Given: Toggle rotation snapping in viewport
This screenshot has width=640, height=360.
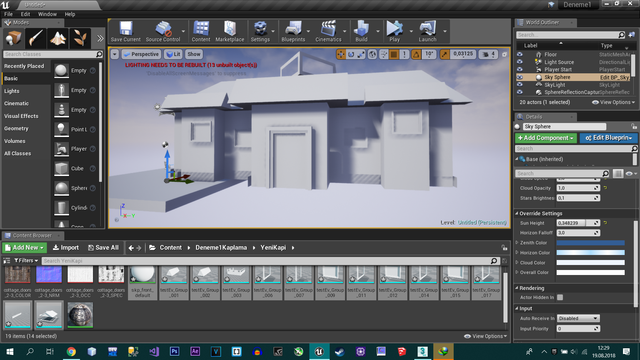Looking at the screenshot, I should (416, 54).
